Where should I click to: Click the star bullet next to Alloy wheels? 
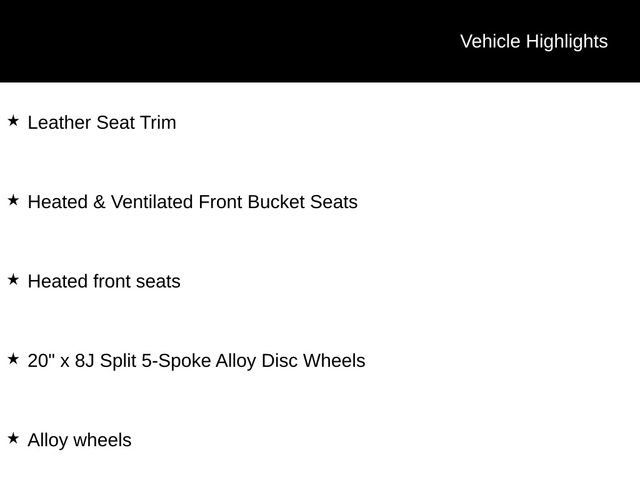click(x=13, y=438)
